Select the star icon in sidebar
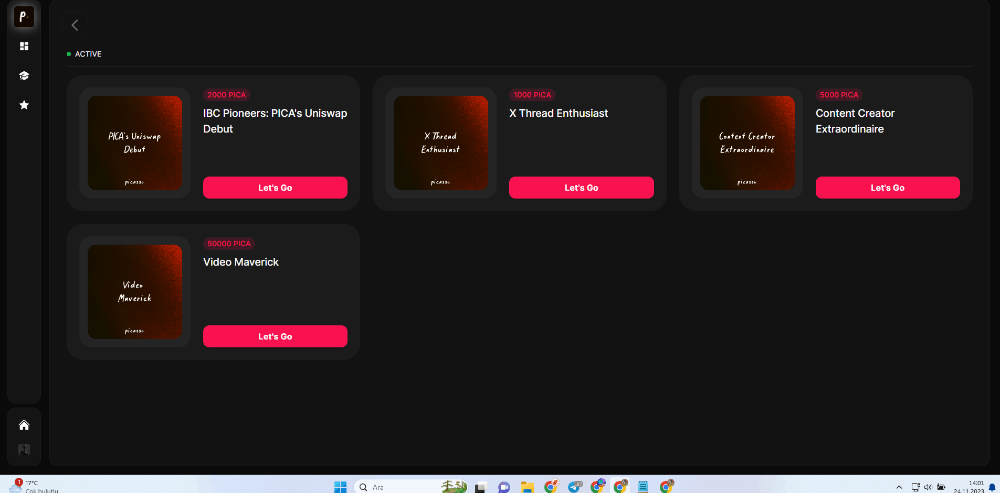This screenshot has width=1000, height=493. coord(24,104)
